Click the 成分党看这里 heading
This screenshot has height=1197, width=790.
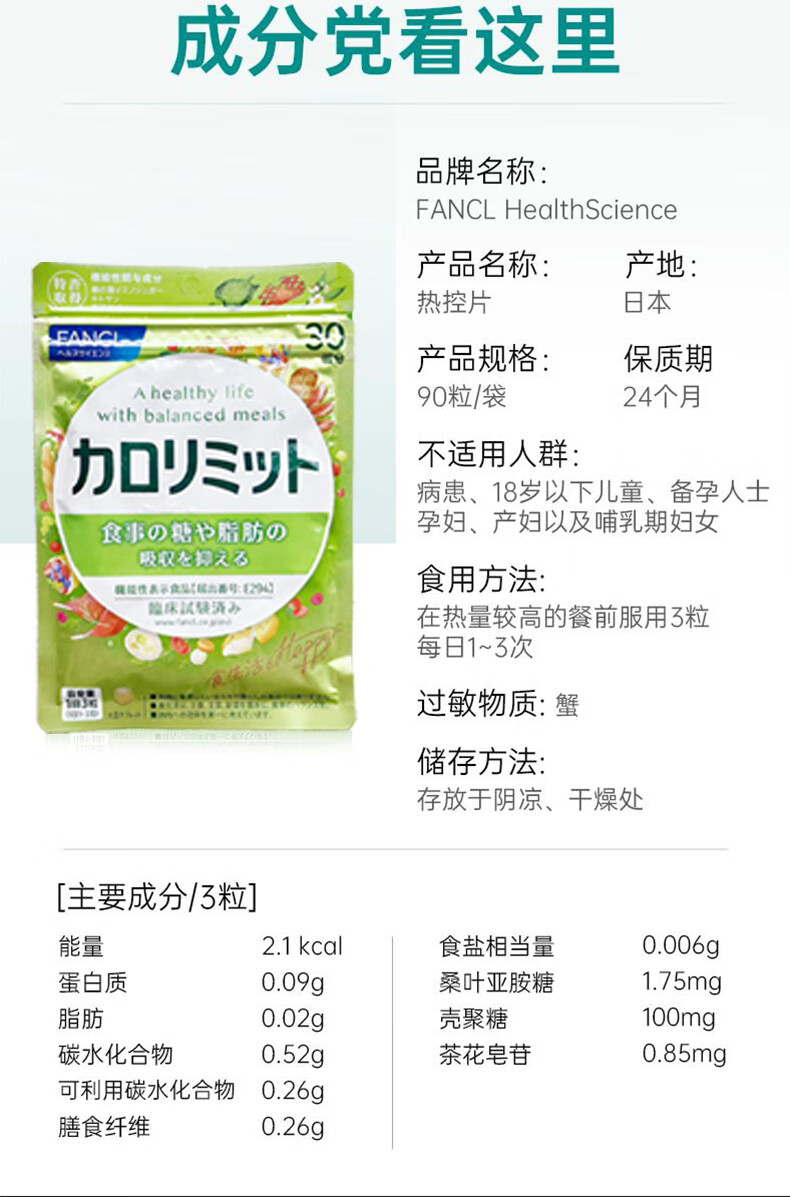(395, 40)
